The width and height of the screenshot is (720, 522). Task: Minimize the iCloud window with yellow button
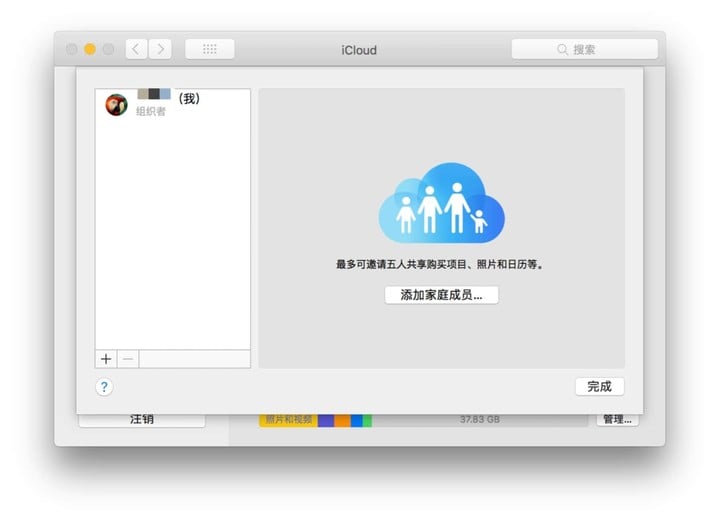pyautogui.click(x=90, y=49)
